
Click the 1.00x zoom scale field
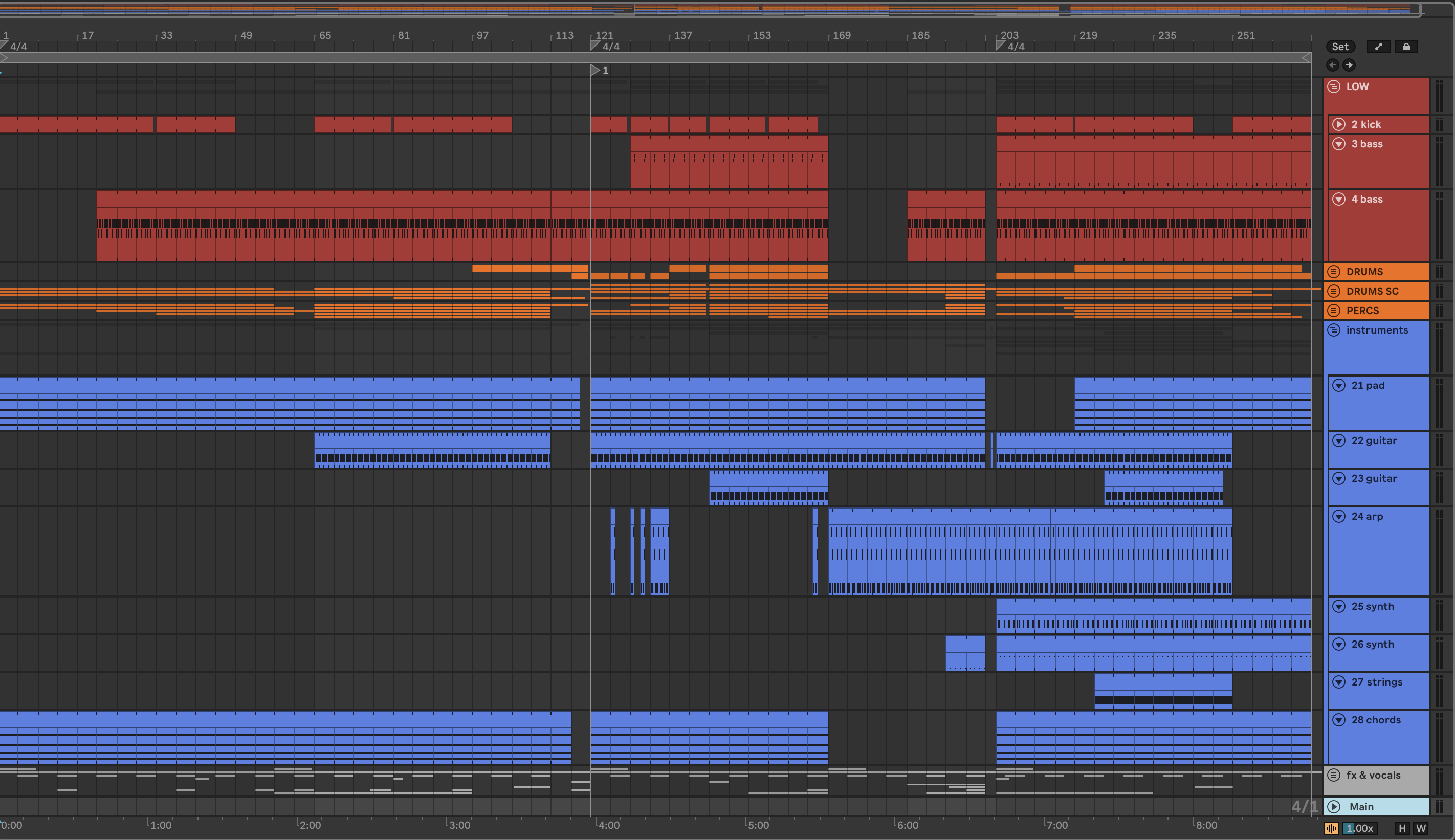1360,828
